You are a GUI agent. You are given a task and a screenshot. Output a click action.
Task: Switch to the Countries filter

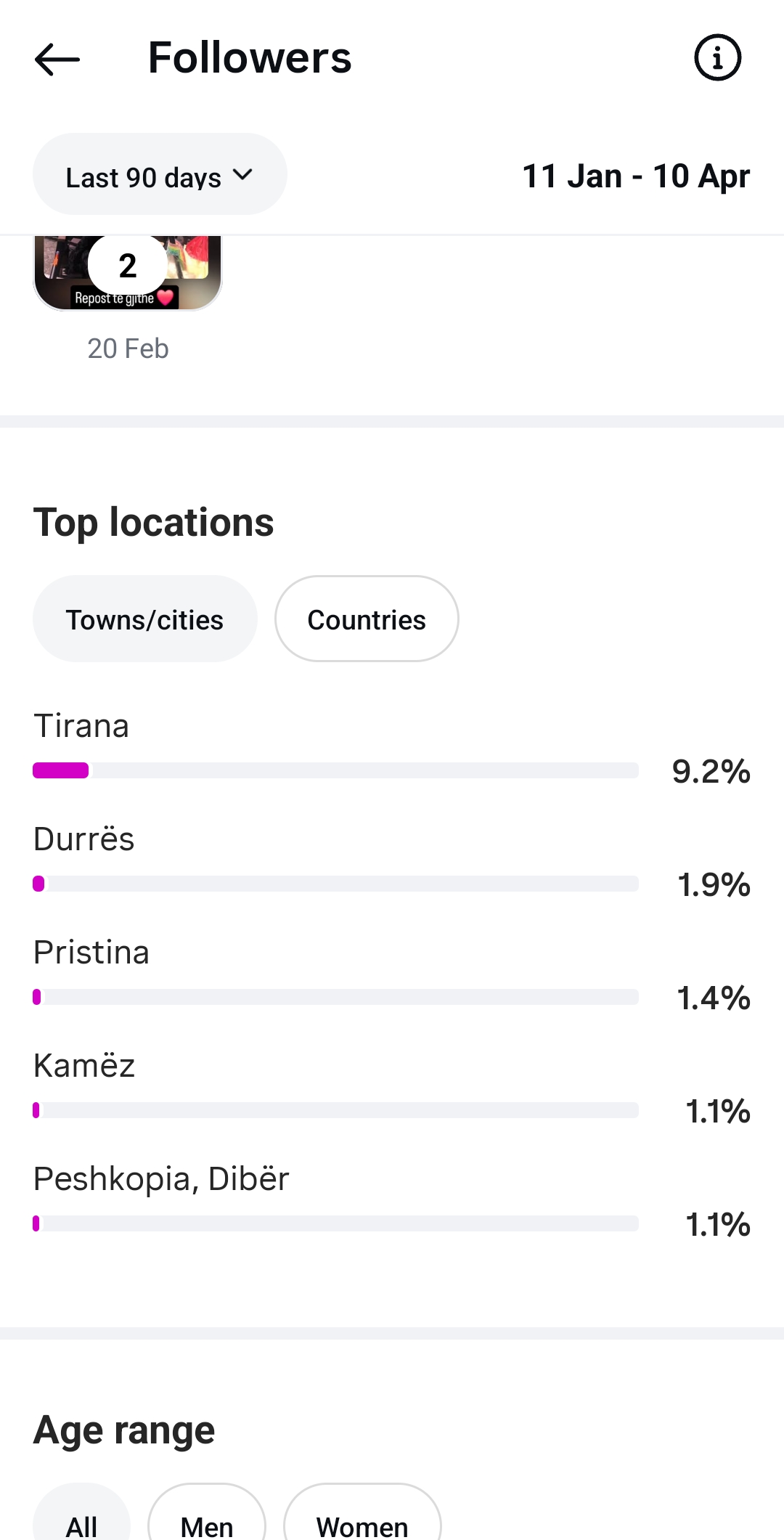coord(366,619)
